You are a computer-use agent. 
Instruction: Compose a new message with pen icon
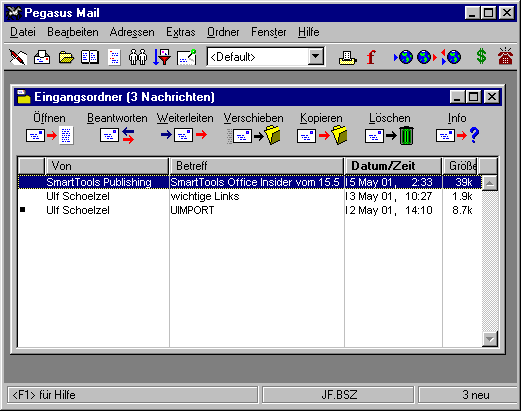[18, 57]
